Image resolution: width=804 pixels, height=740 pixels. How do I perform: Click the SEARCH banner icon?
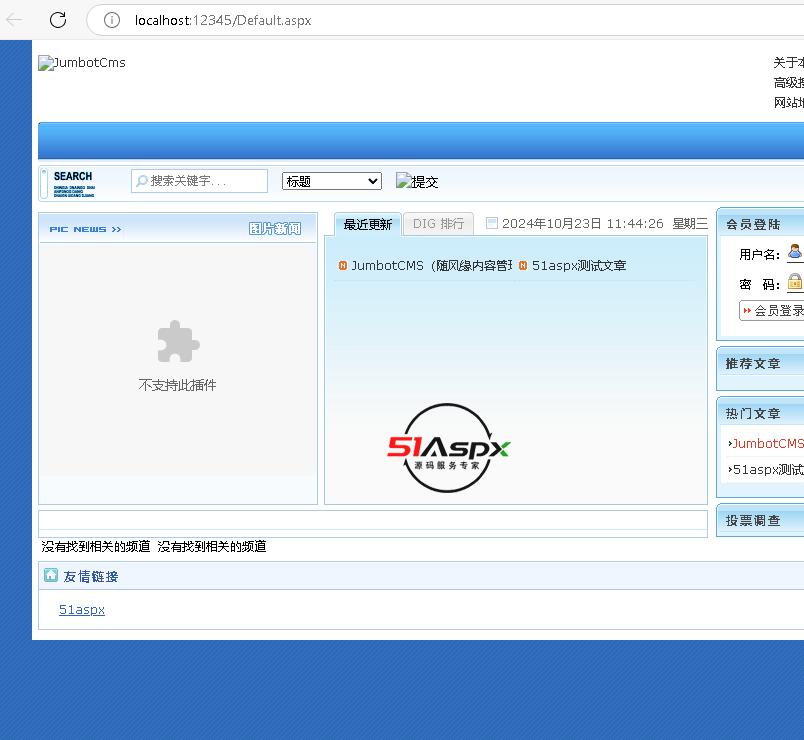(72, 182)
